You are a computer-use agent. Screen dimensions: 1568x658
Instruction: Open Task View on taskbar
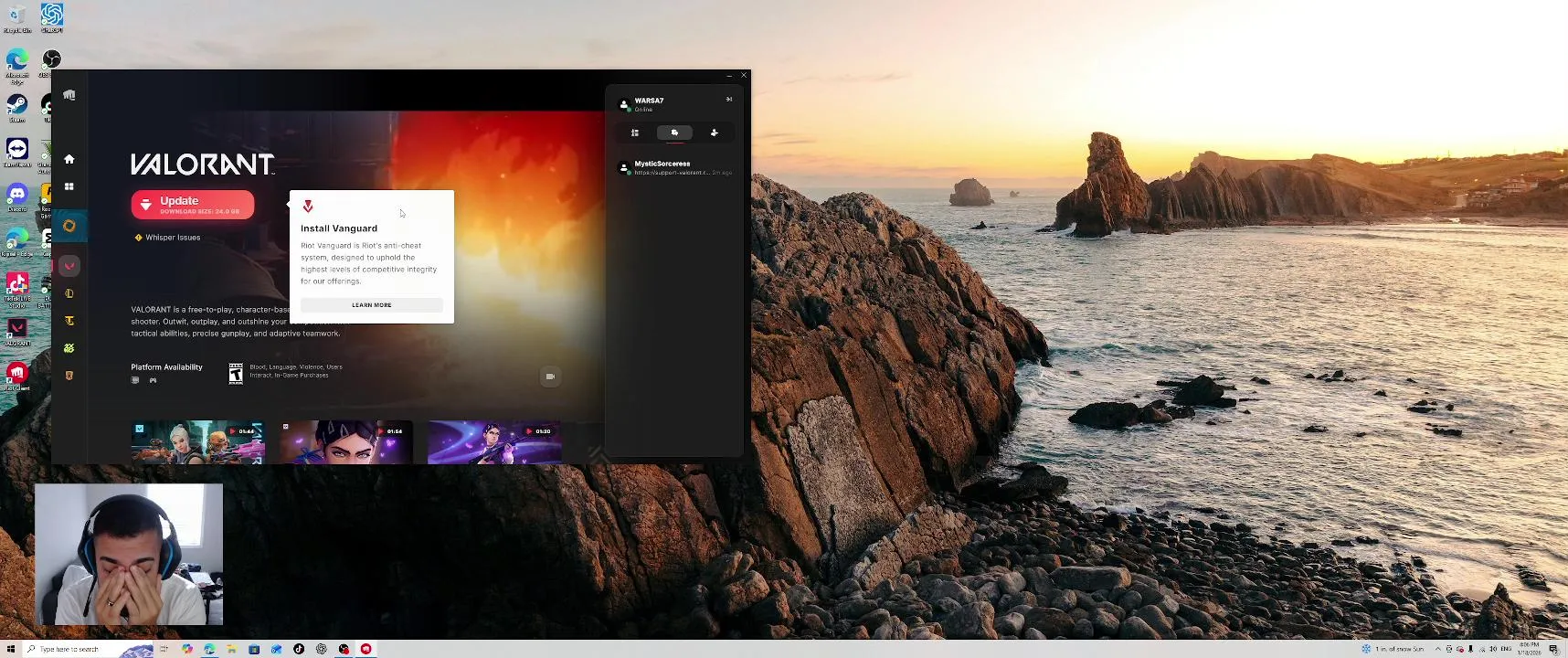pyautogui.click(x=164, y=649)
